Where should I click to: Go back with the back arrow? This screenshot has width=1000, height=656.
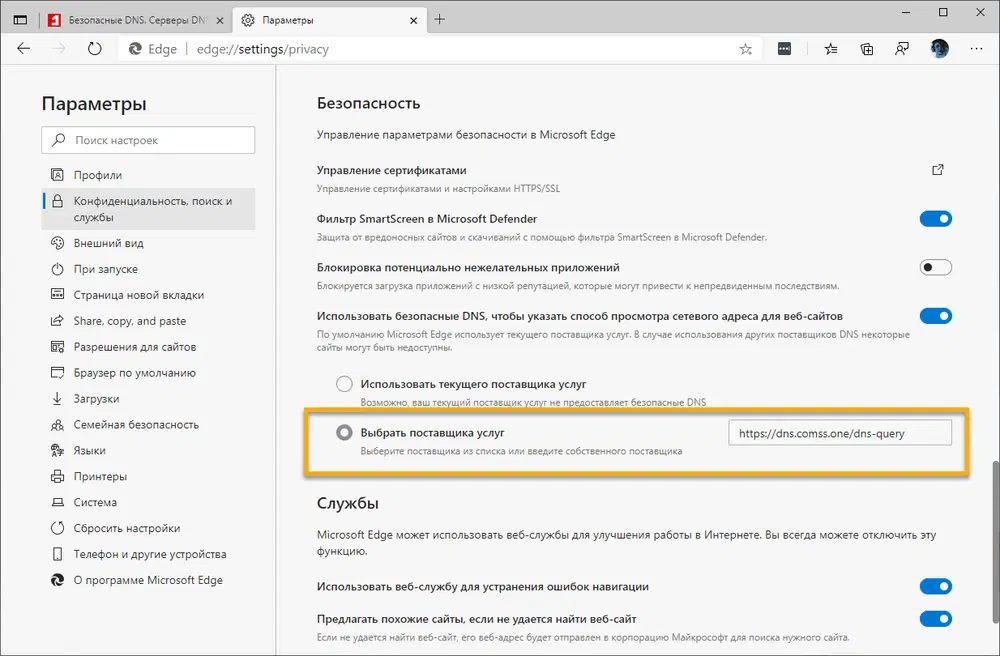(x=24, y=48)
